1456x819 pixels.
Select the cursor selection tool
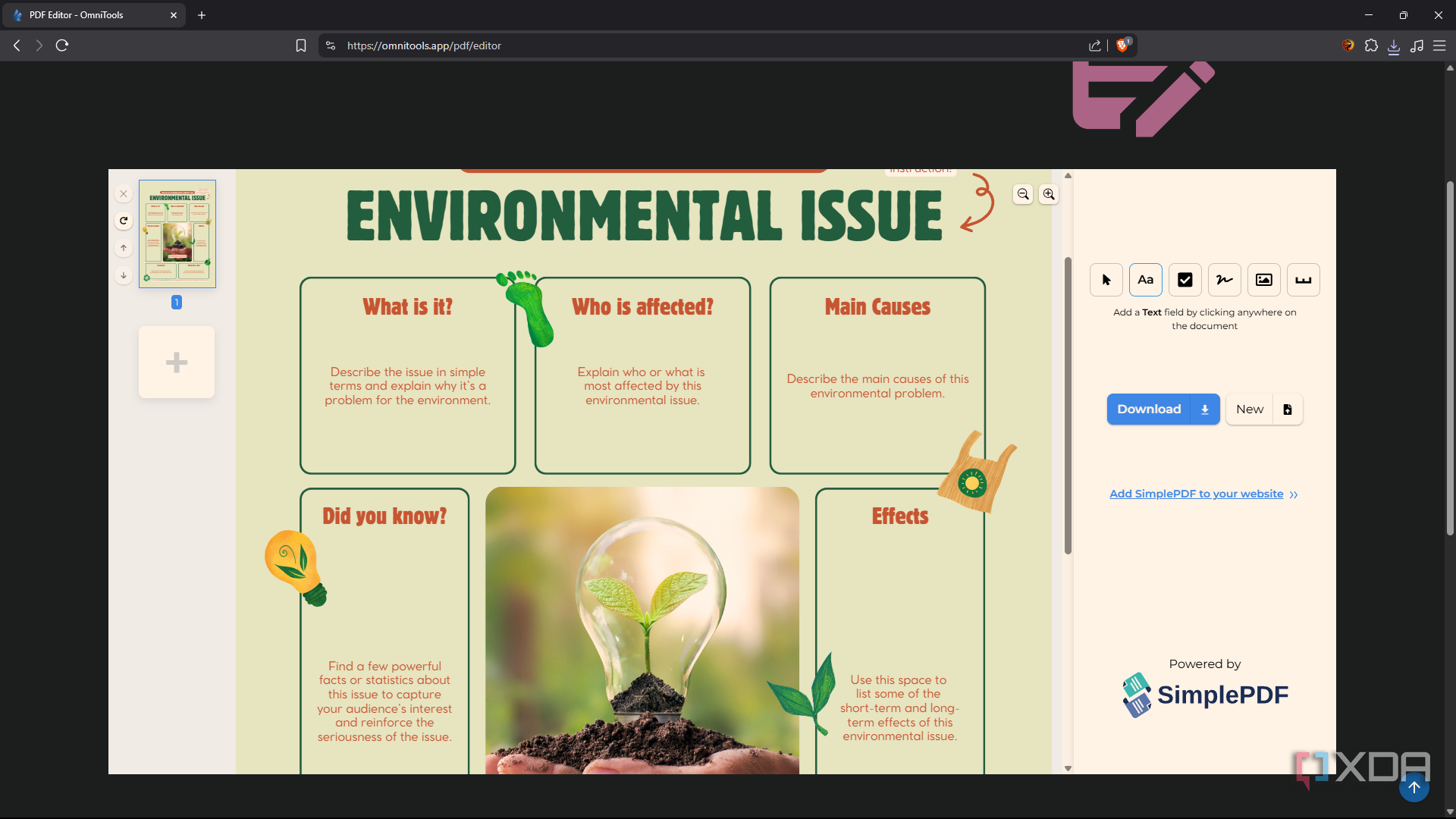coord(1106,280)
